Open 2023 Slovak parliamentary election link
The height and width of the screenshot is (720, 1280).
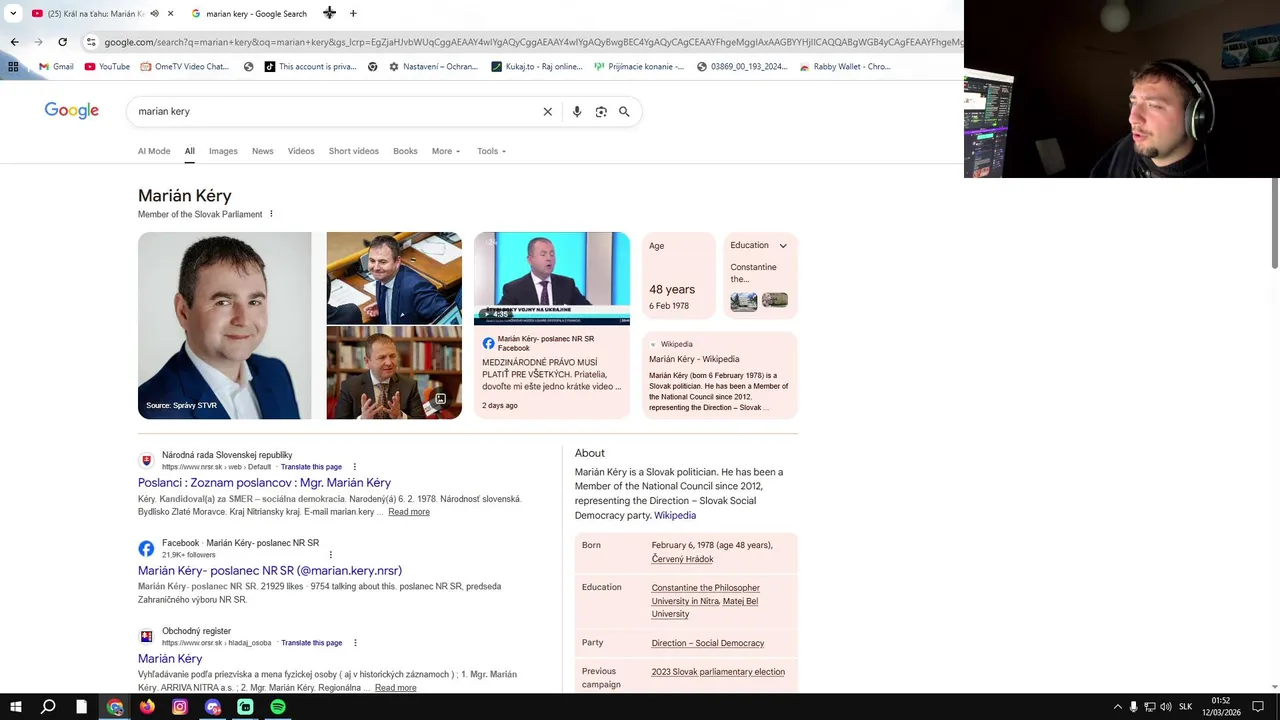[x=718, y=672]
